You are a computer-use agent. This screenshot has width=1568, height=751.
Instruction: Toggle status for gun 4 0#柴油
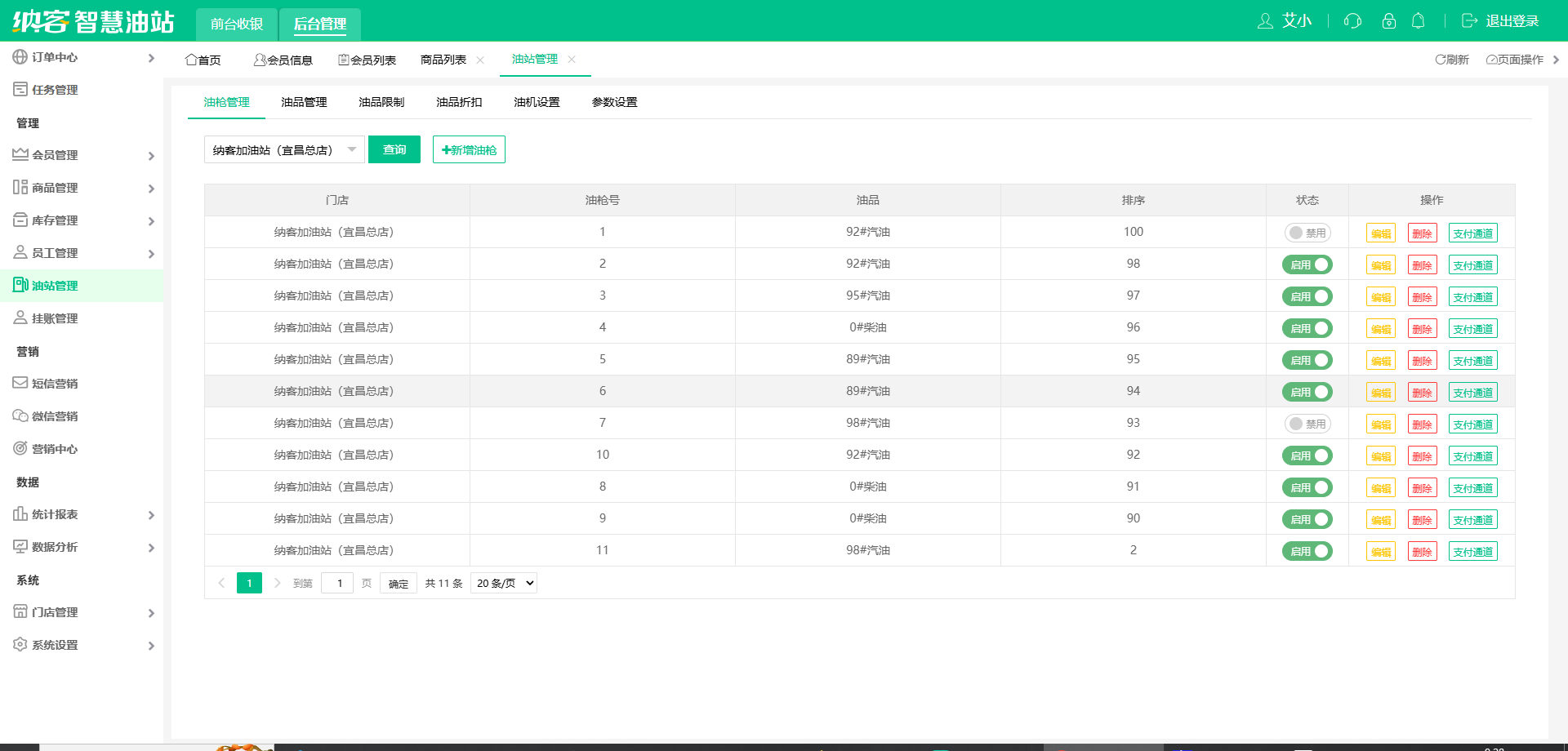click(1307, 328)
